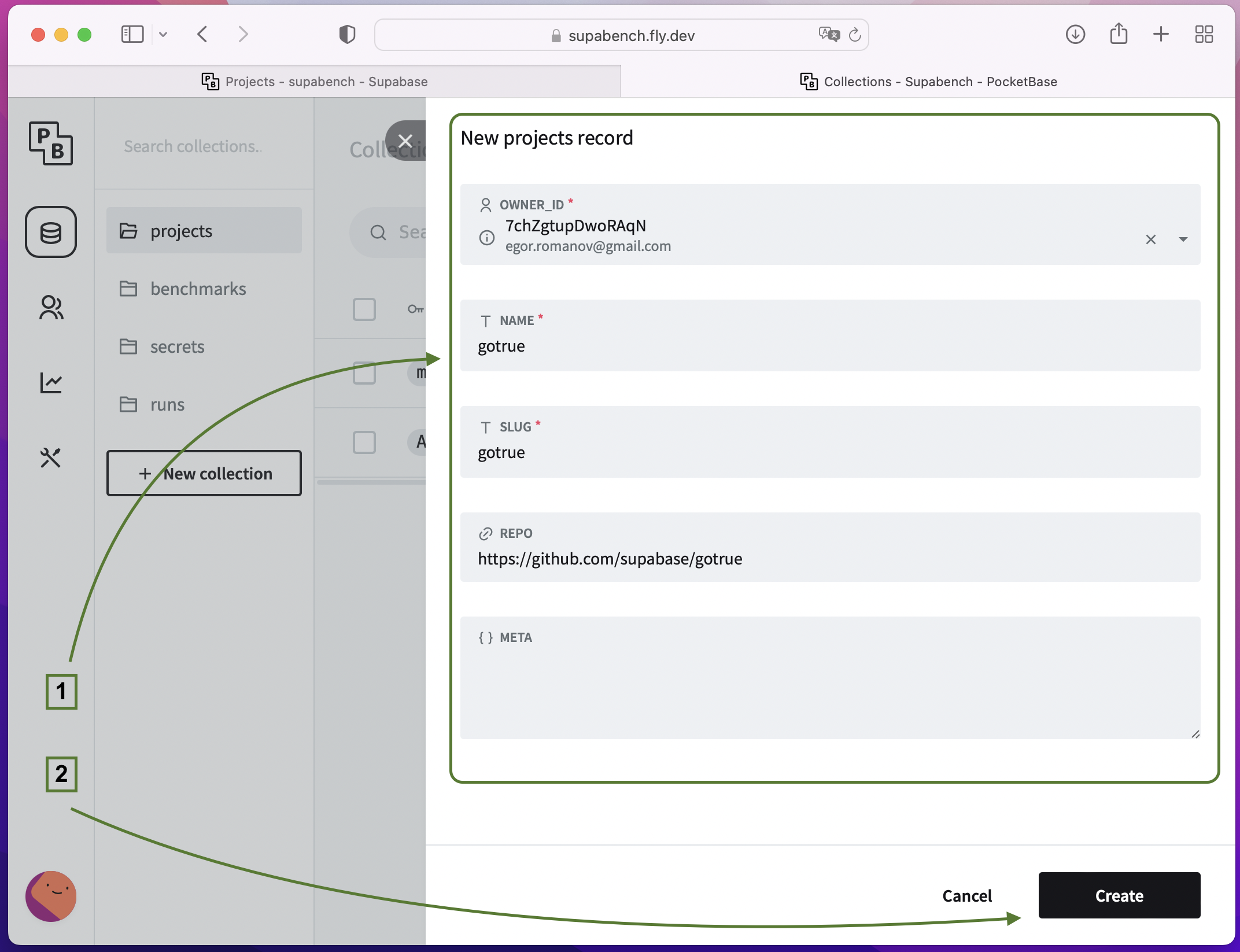
Task: Click the Search collections field
Action: point(204,146)
